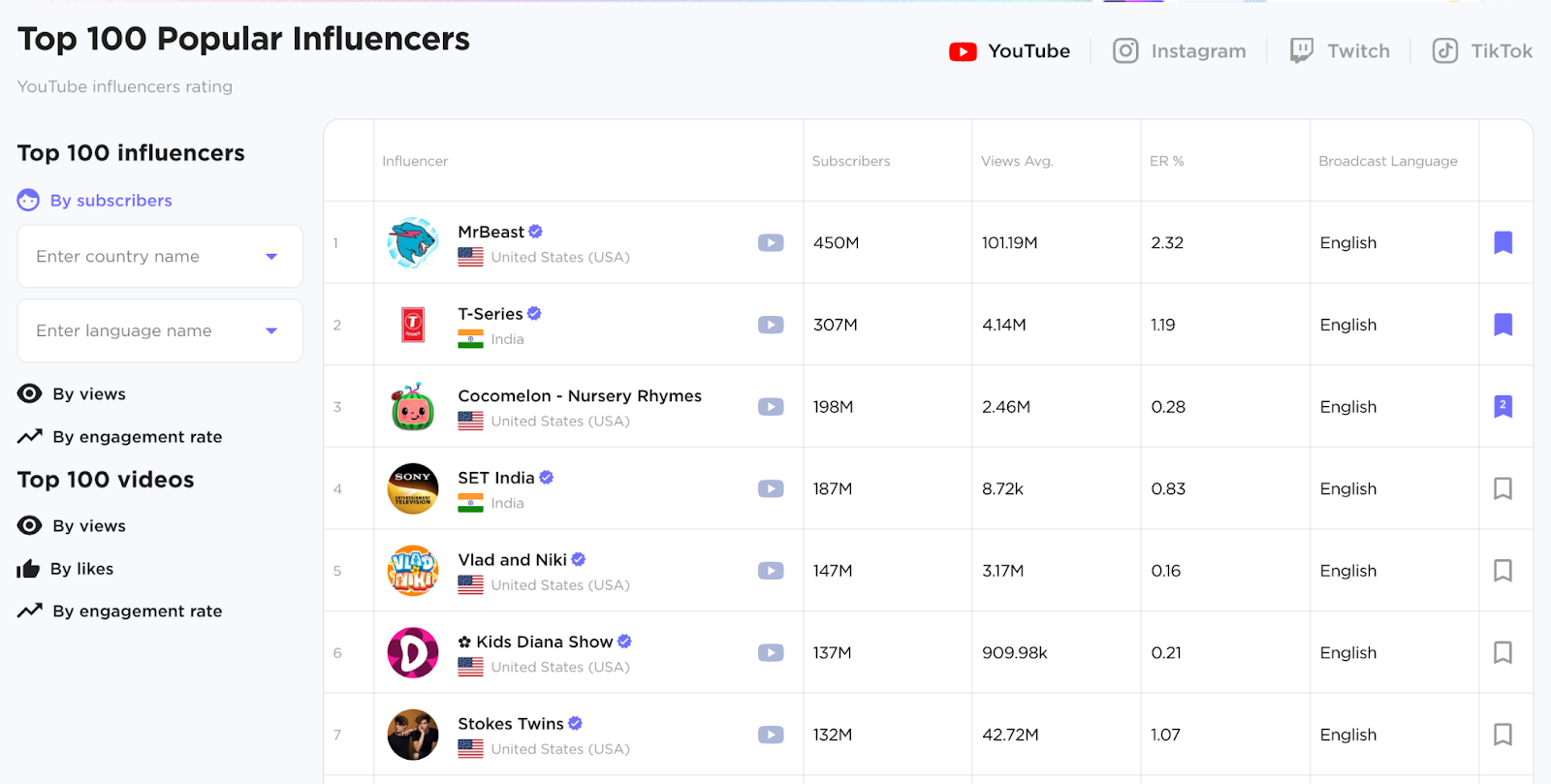Open MrBeast's YouTube video icon
This screenshot has width=1551, height=784.
(771, 243)
